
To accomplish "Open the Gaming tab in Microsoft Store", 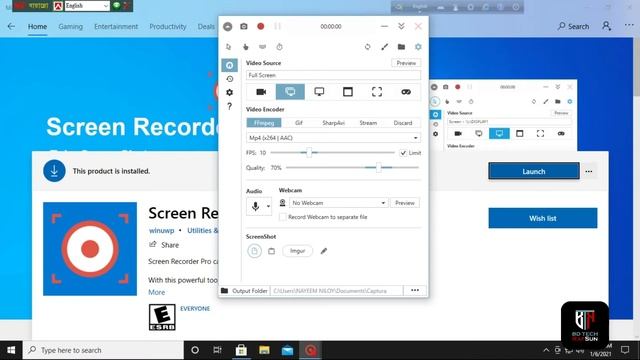I will pyautogui.click(x=71, y=27).
